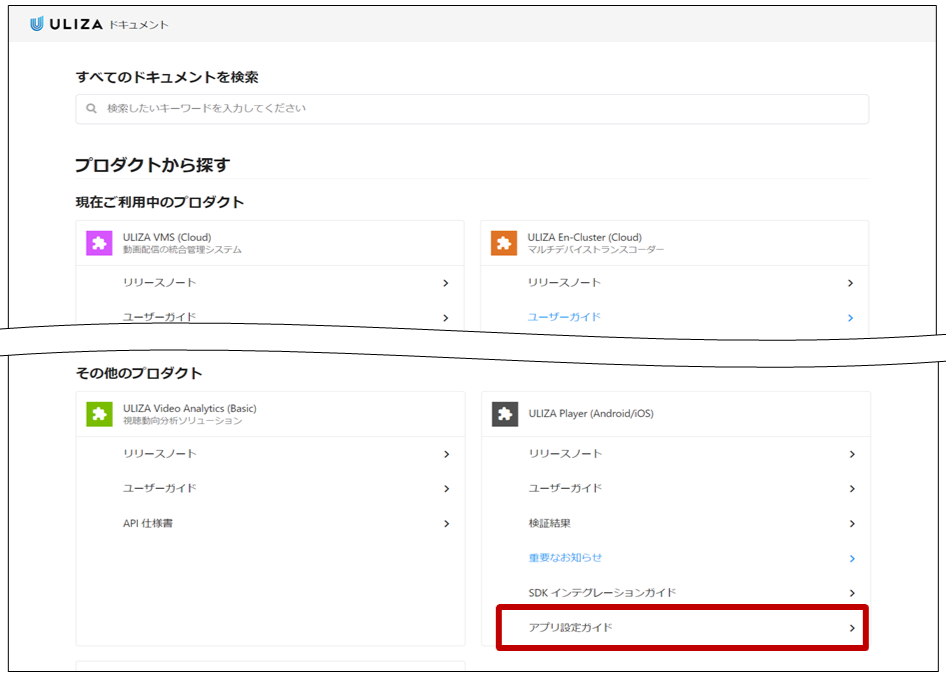Image resolution: width=946 pixels, height=675 pixels.
Task: Click the 動画配信の統合管理システム subtitle
Action: point(182,249)
